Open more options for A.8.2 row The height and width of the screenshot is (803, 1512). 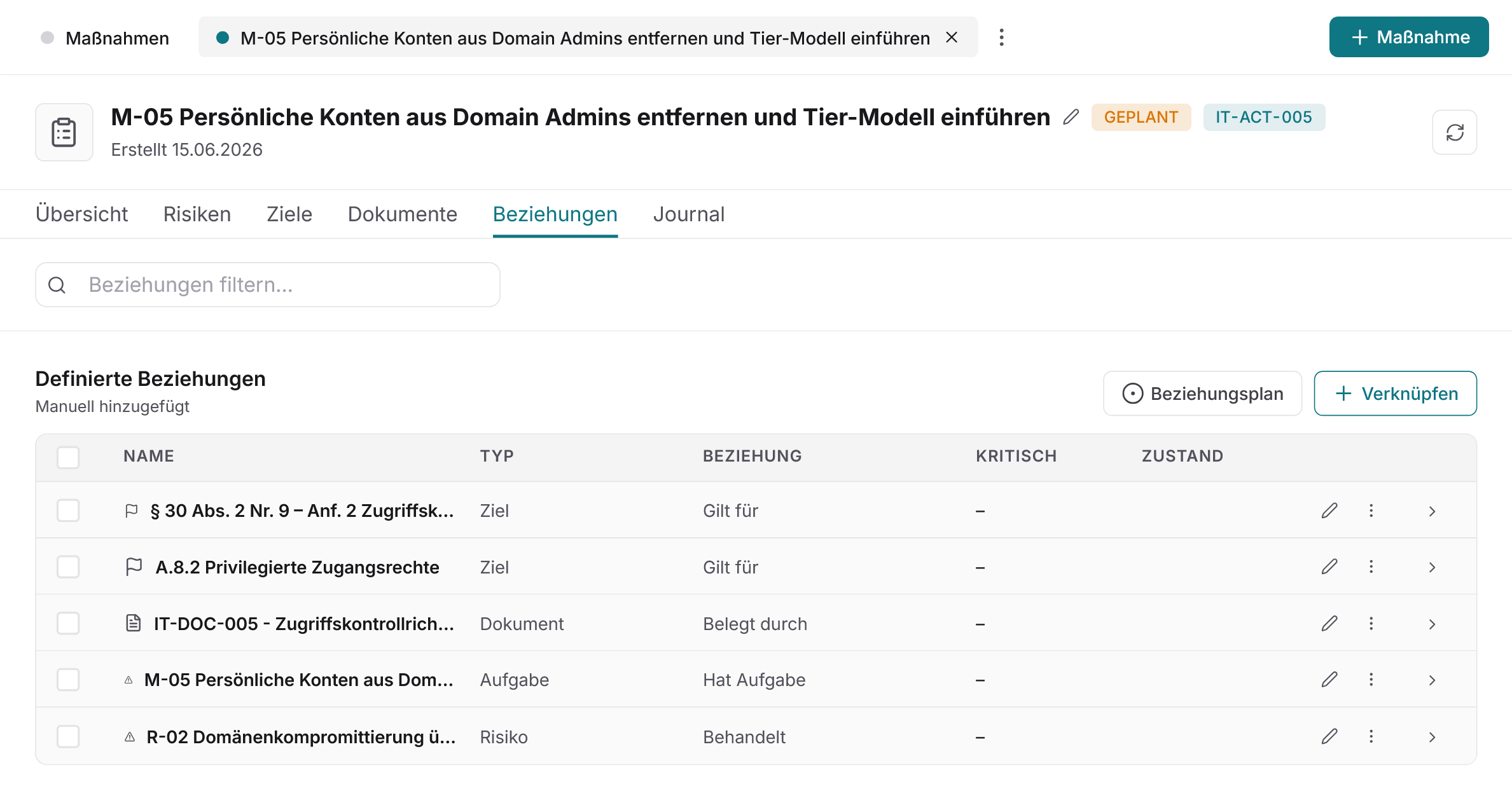pyautogui.click(x=1371, y=566)
